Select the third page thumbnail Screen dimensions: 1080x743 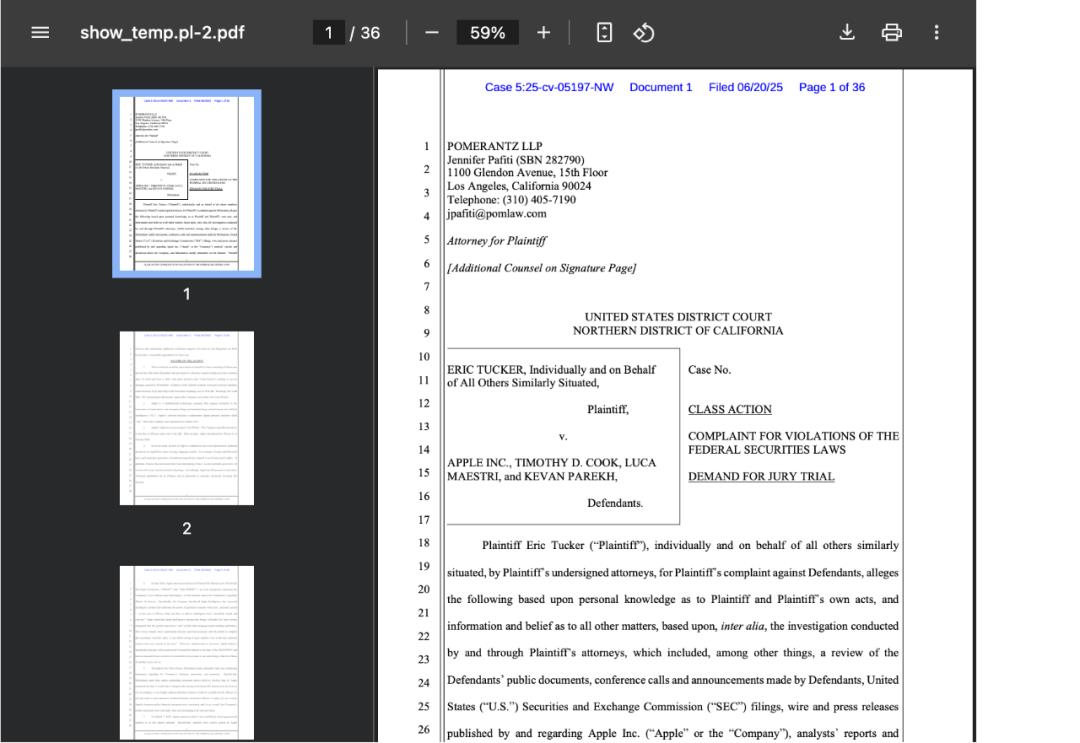[187, 653]
